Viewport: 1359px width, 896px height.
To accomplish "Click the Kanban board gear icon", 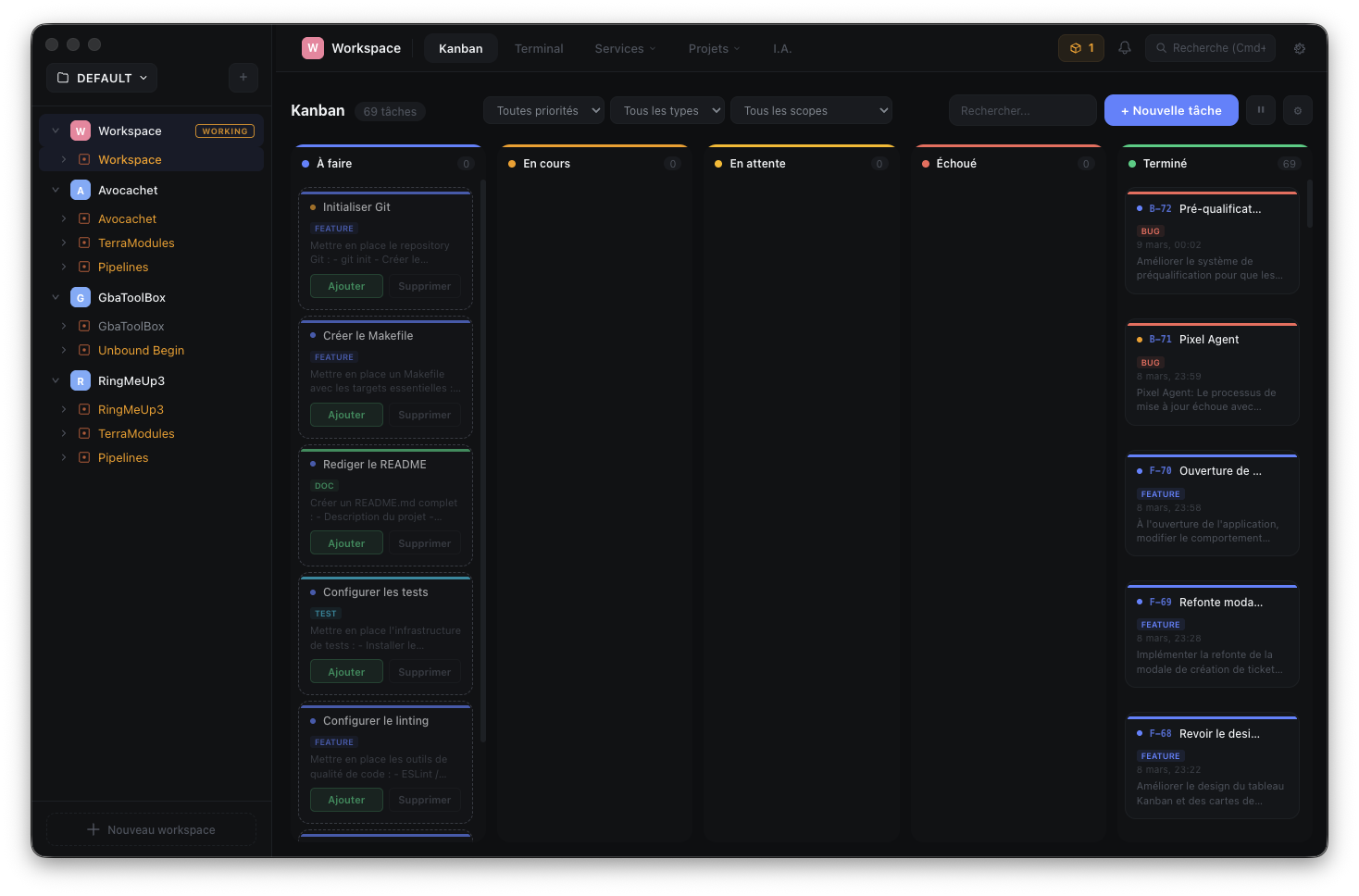I will (1297, 109).
